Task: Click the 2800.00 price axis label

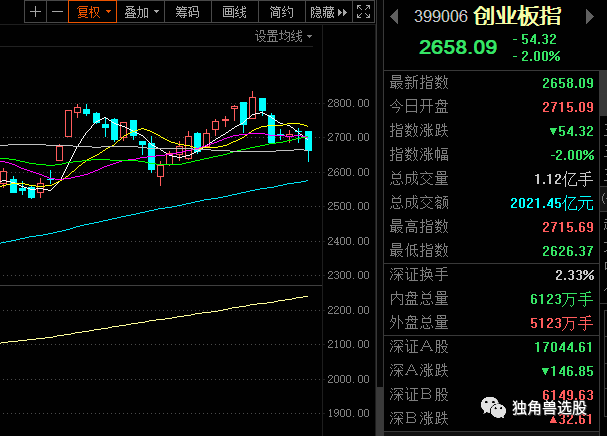Action: click(348, 103)
